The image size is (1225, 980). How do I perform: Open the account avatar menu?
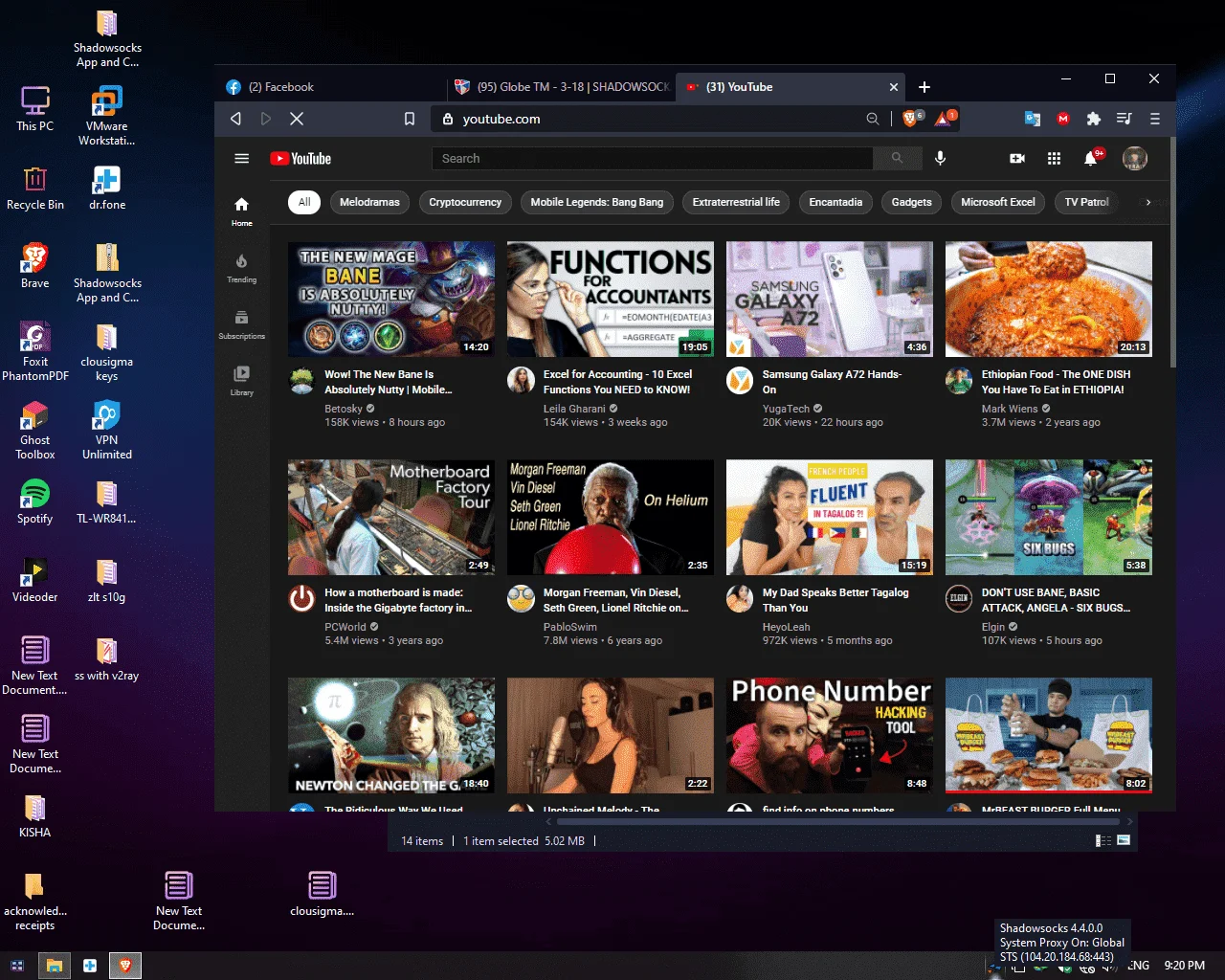tap(1135, 159)
